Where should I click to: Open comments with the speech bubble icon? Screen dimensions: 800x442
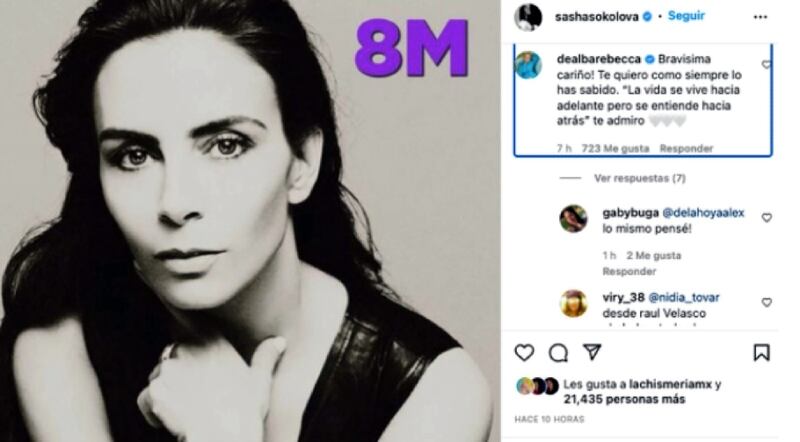[x=558, y=352]
